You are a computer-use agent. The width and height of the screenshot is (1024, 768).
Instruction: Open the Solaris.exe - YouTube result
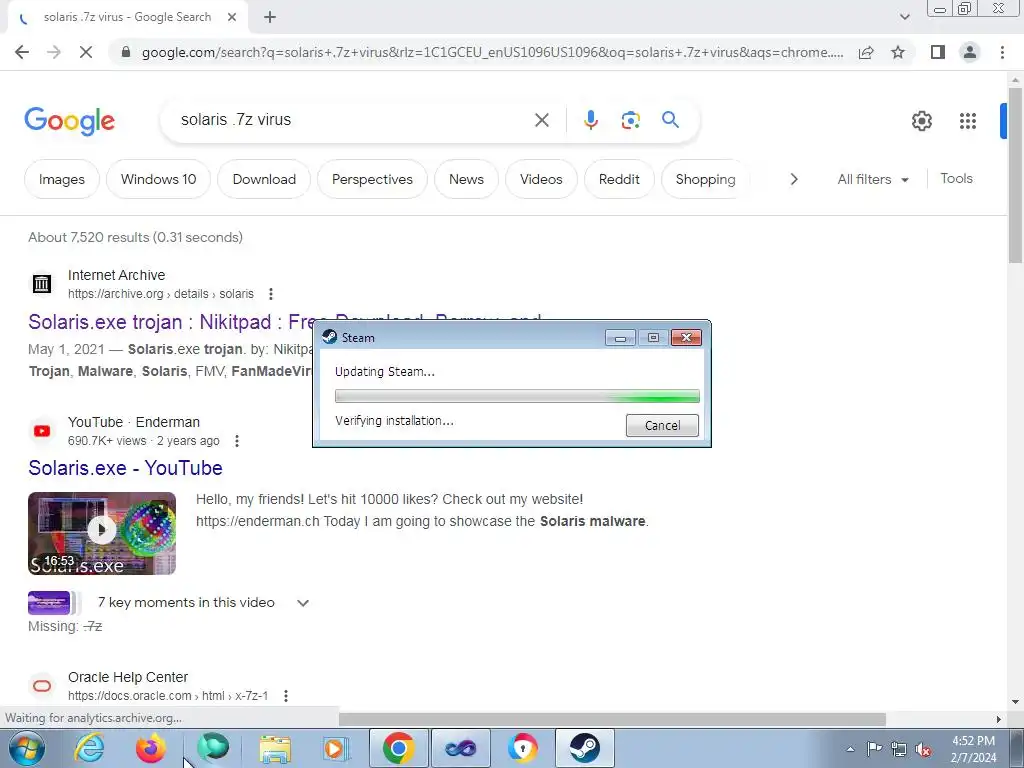pyautogui.click(x=125, y=468)
